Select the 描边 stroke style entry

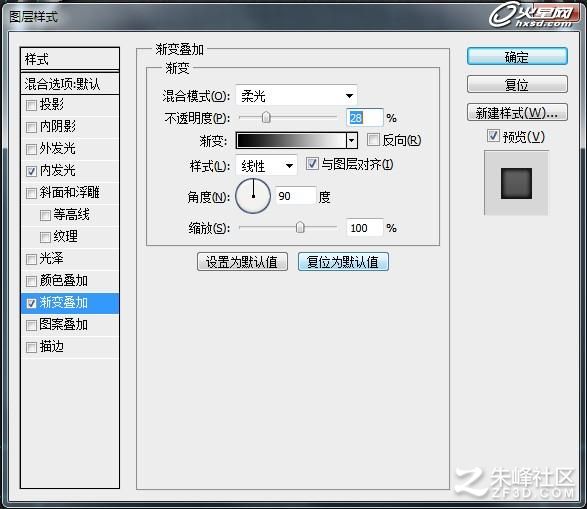point(70,347)
